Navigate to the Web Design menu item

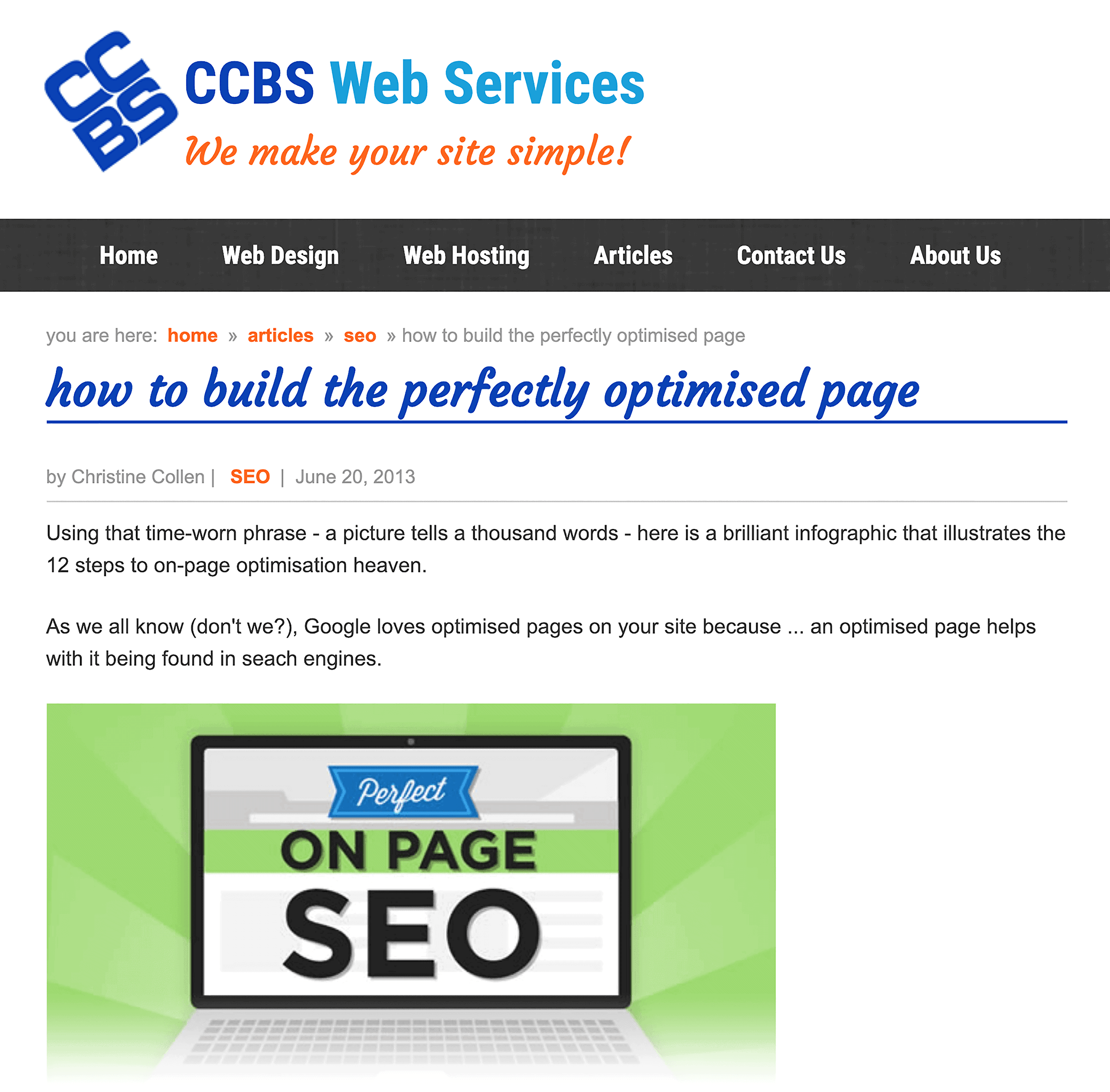click(280, 255)
